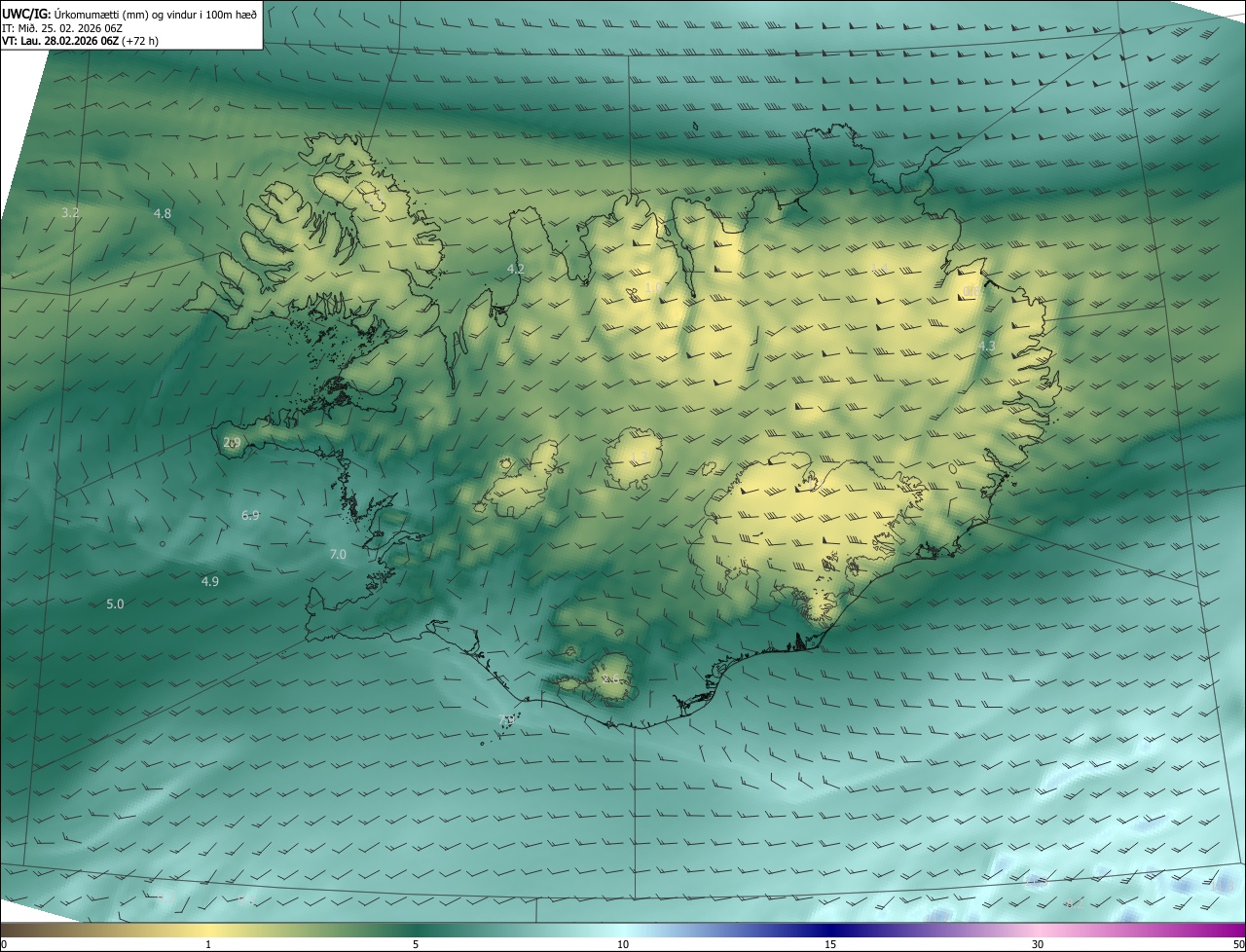
Task: Click the pink color near 30 on colorbar
Action: (x=1038, y=930)
